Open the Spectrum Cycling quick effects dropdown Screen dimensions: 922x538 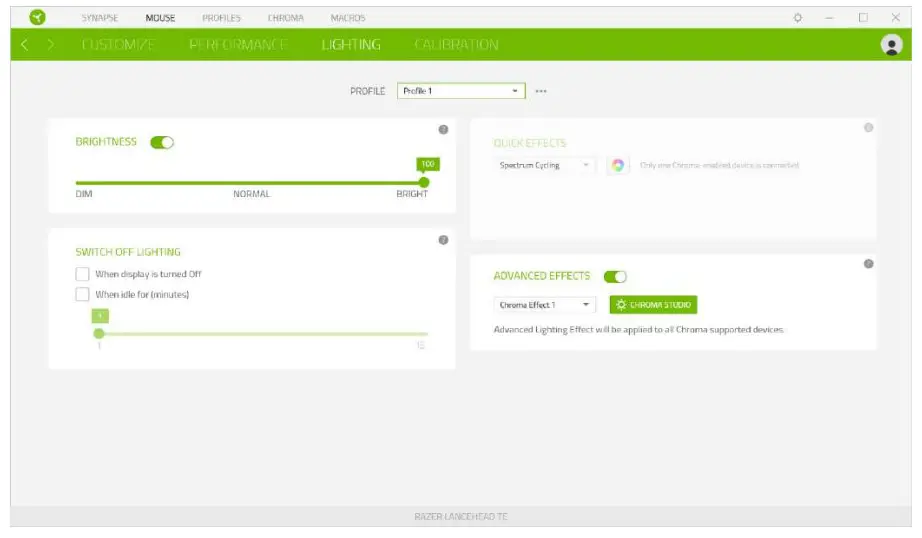click(543, 165)
